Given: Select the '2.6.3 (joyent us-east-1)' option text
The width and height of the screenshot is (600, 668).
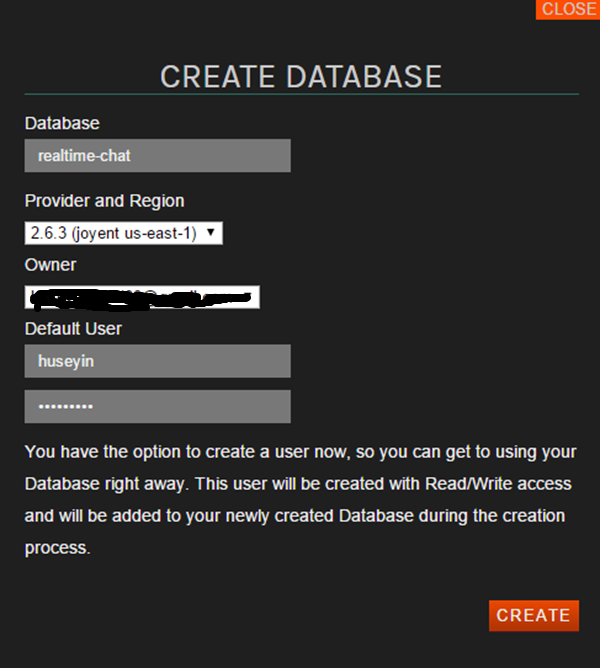Looking at the screenshot, I should pos(113,233).
